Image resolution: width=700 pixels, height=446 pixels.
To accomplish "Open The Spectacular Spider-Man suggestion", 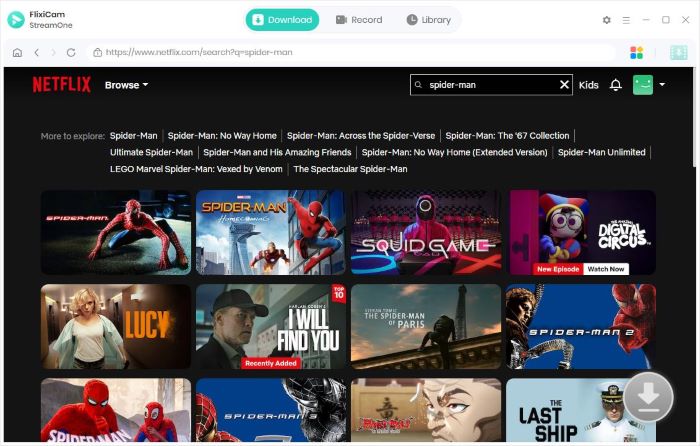I will tap(350, 169).
